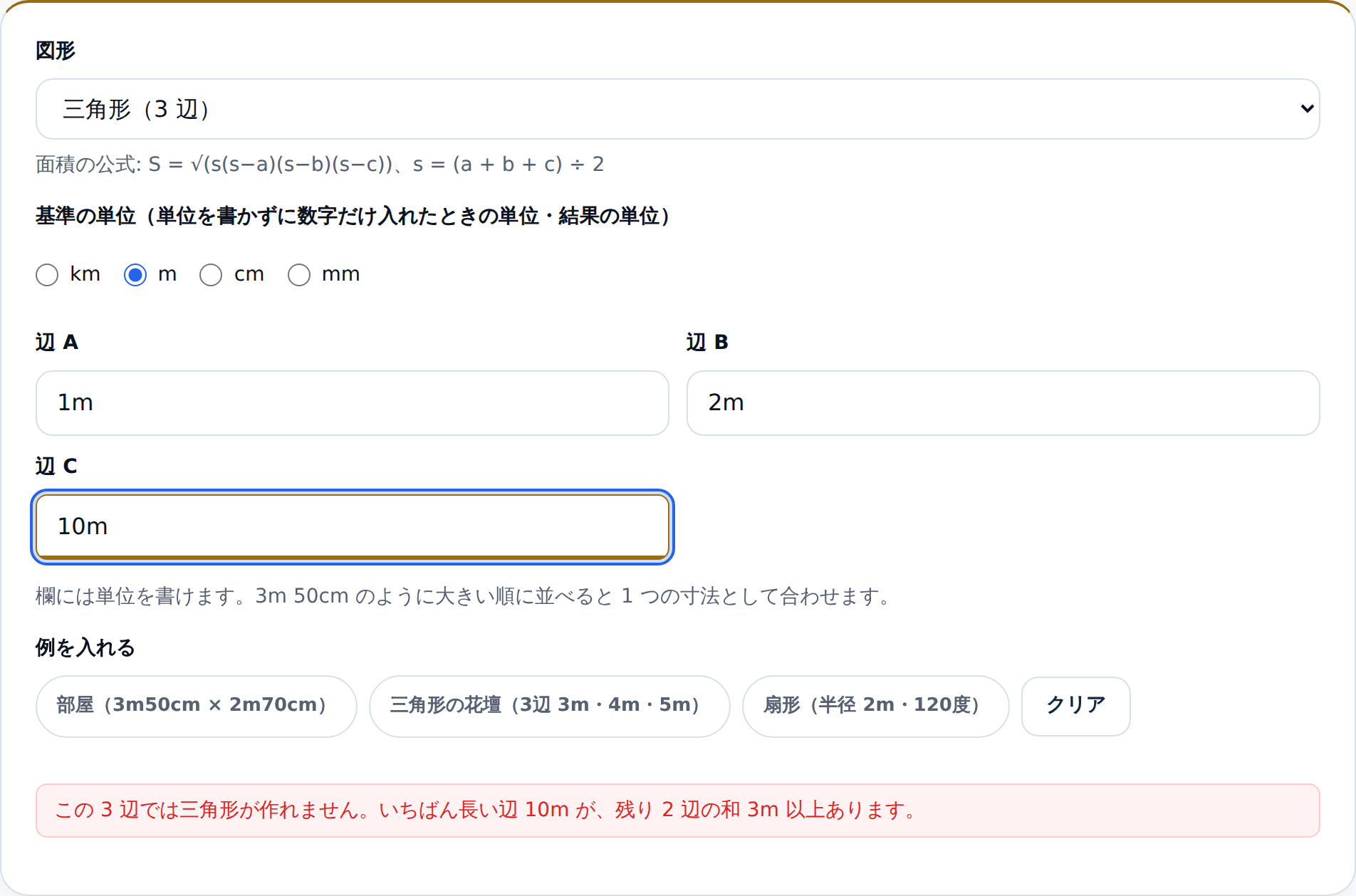Choose mm as the base unit
Viewport: 1356px width, 896px height.
point(299,275)
